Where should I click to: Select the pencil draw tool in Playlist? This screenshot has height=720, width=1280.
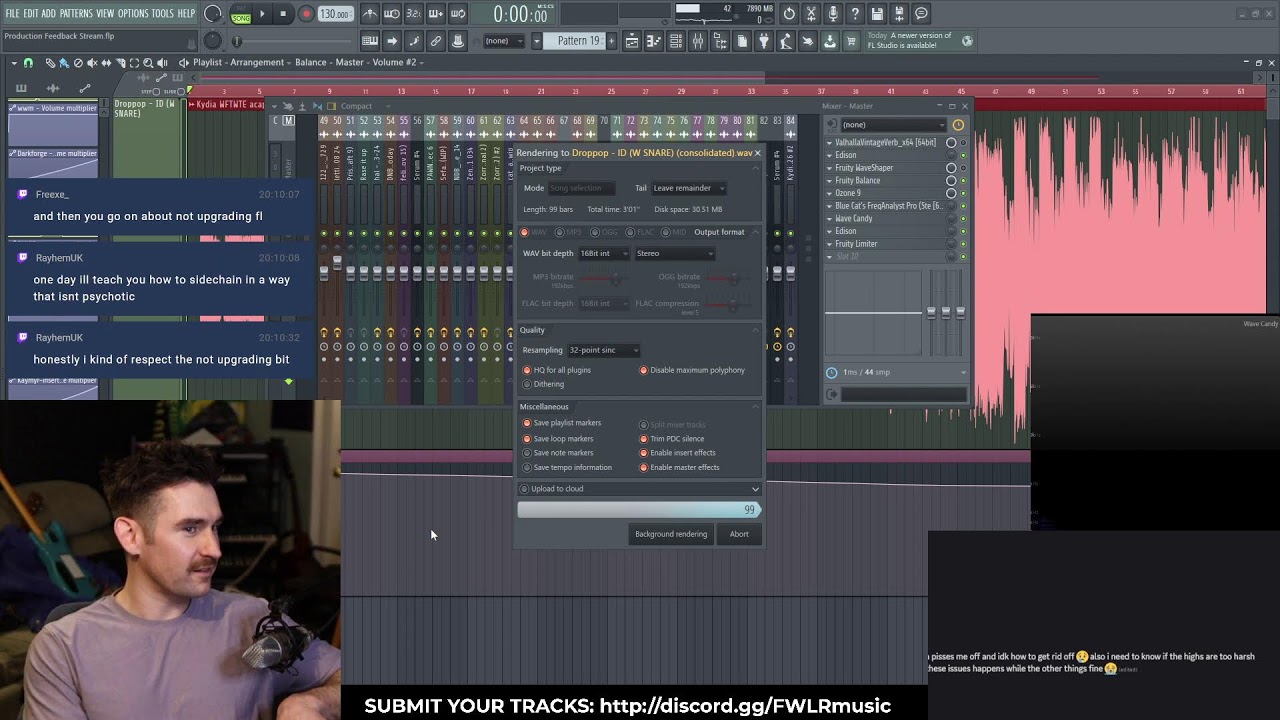[x=50, y=63]
